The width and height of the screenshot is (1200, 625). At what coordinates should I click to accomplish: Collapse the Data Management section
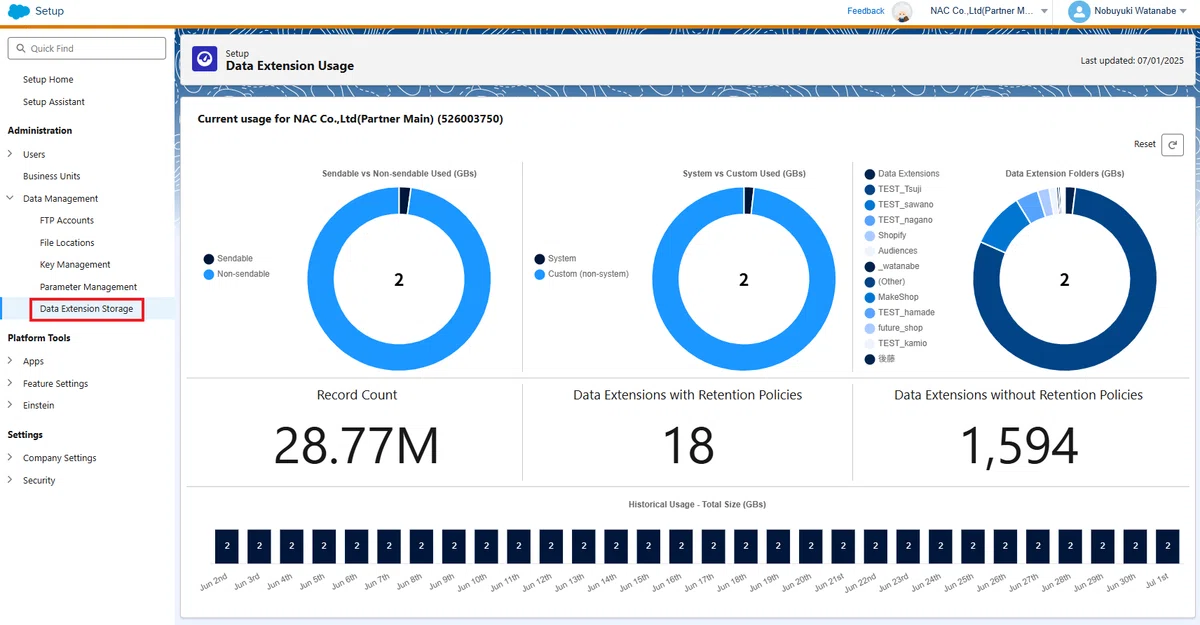(10, 198)
